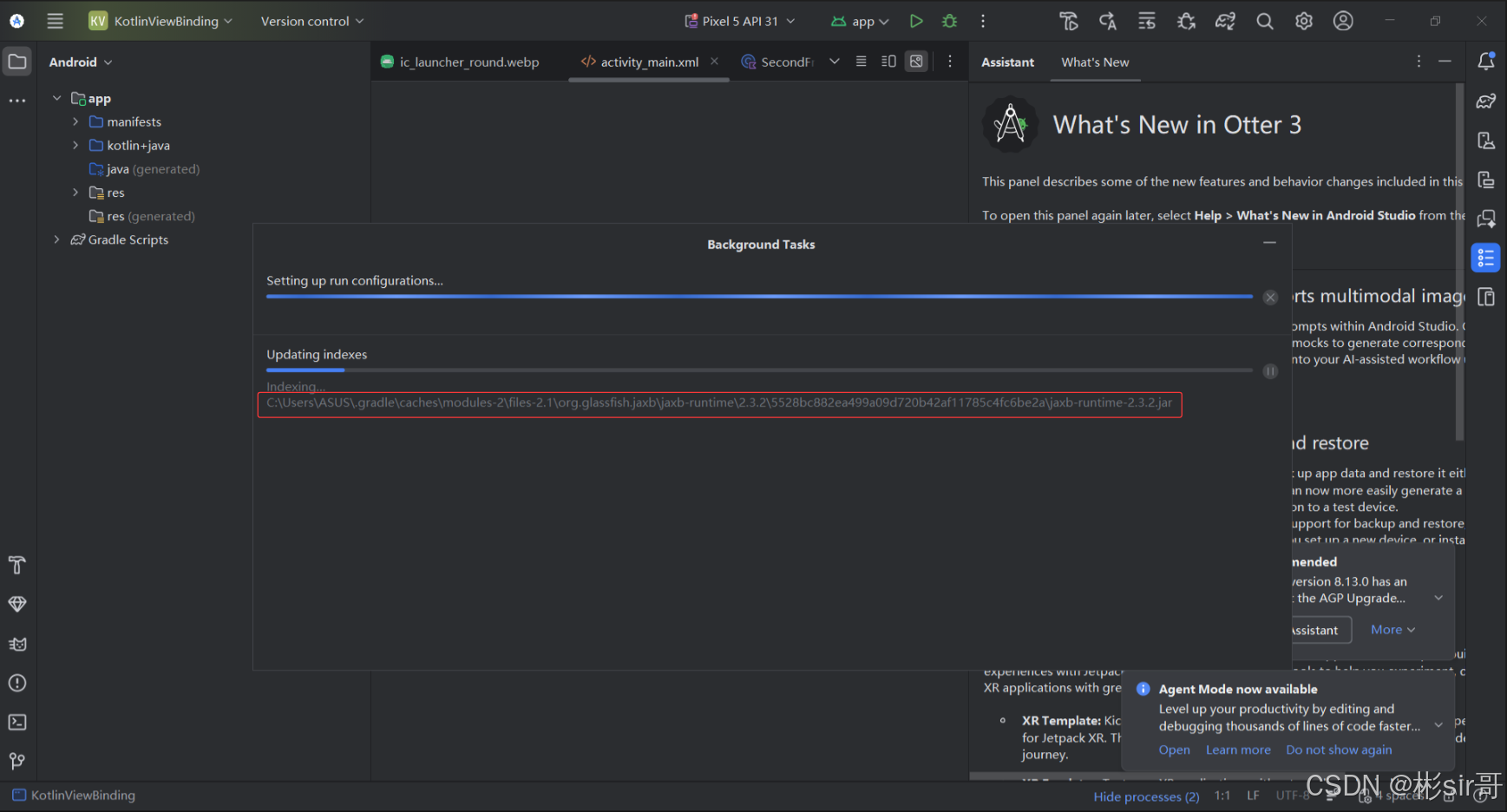Show hidden editor tabs chevron
The width and height of the screenshot is (1507, 812).
[x=834, y=62]
